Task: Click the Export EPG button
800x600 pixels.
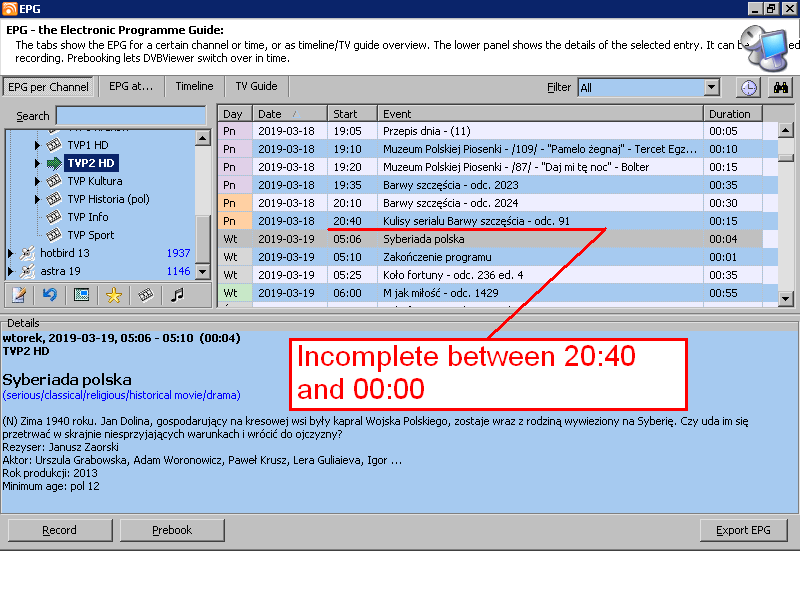Action: click(x=744, y=530)
